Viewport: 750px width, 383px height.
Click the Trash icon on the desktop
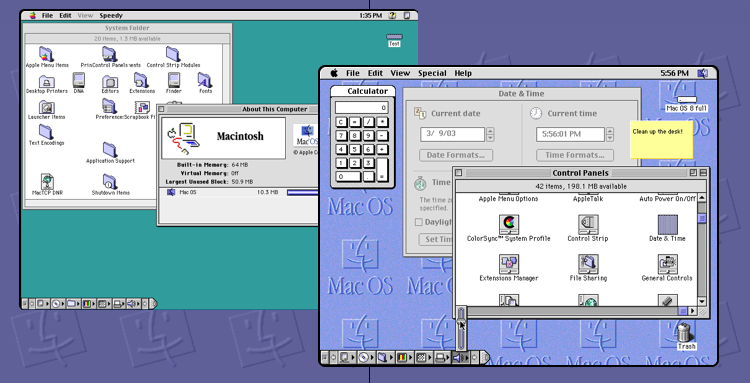[x=686, y=332]
